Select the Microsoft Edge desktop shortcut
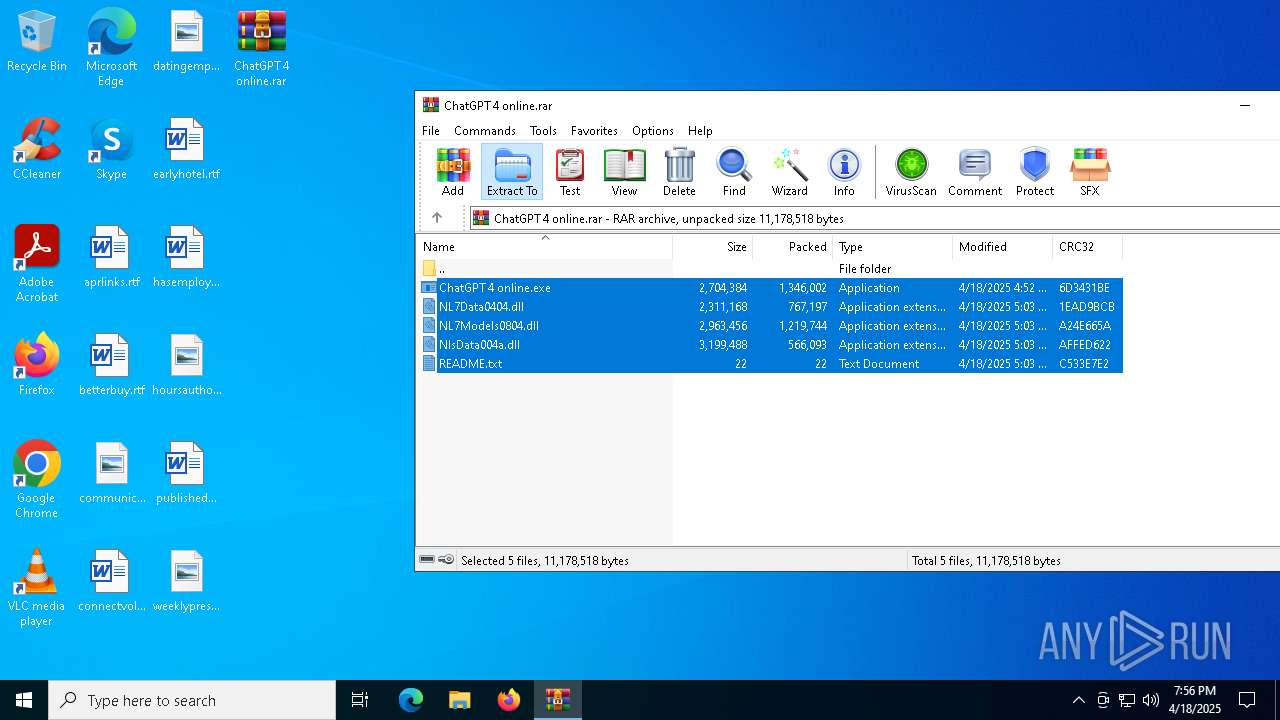Viewport: 1280px width, 720px height. 111,48
